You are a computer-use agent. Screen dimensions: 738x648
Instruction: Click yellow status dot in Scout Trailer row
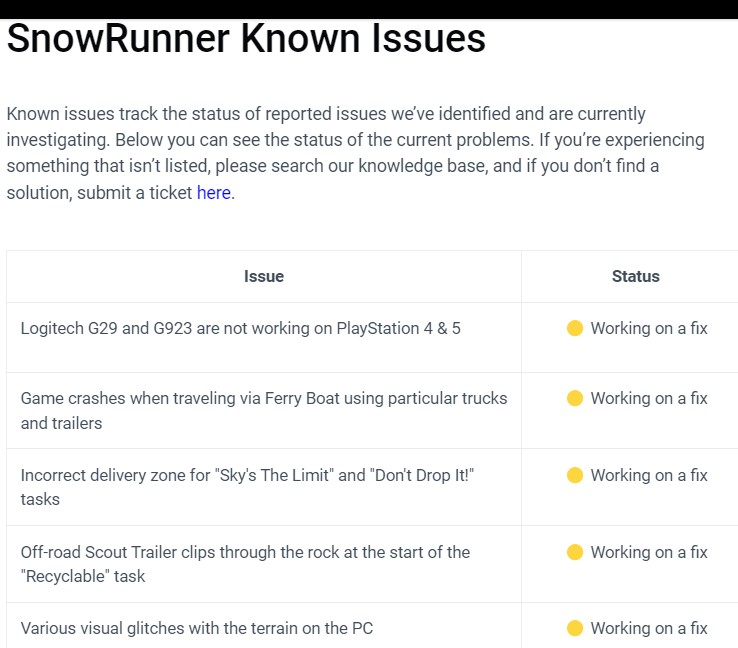click(x=575, y=552)
